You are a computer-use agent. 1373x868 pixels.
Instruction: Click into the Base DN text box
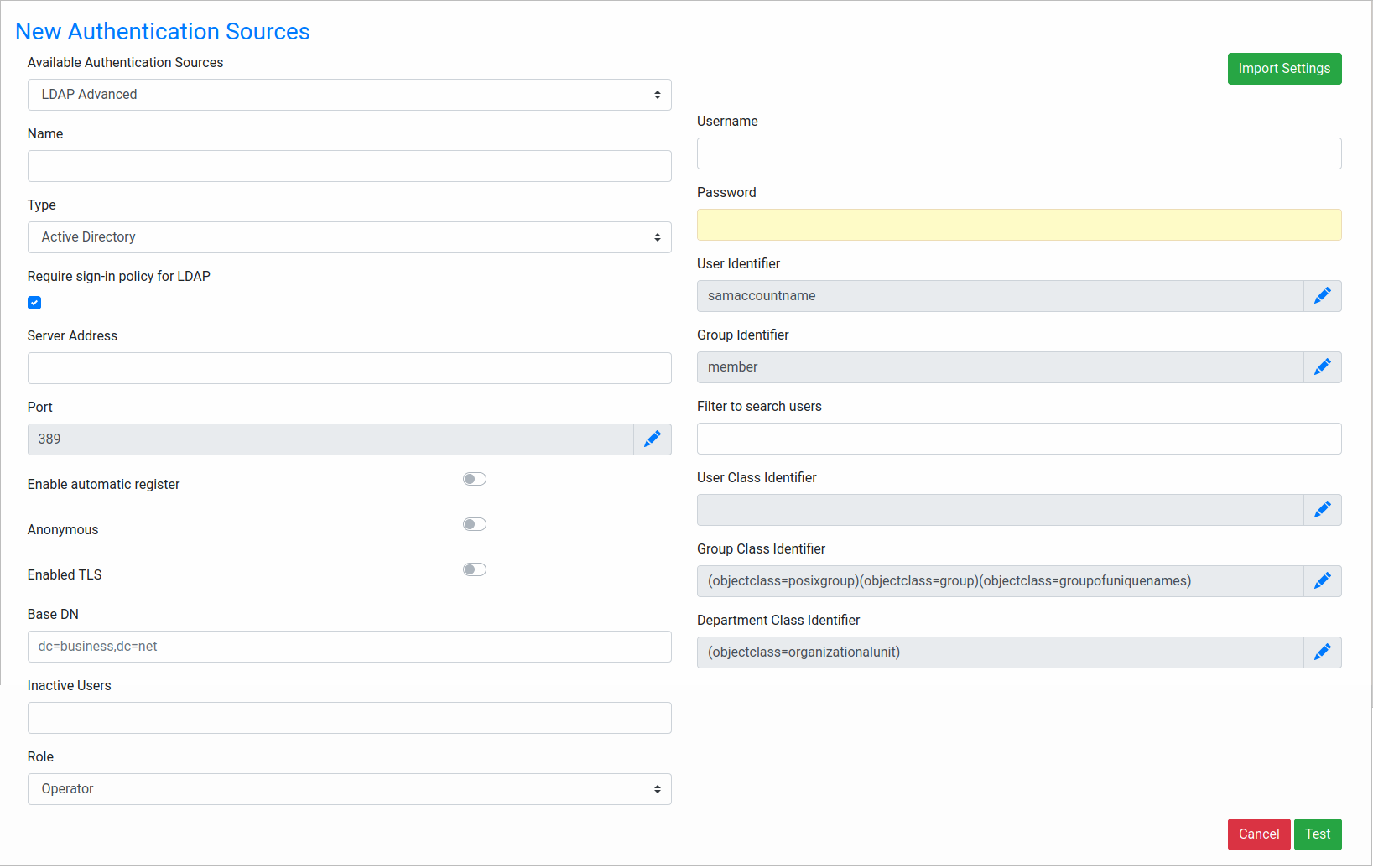tap(349, 647)
